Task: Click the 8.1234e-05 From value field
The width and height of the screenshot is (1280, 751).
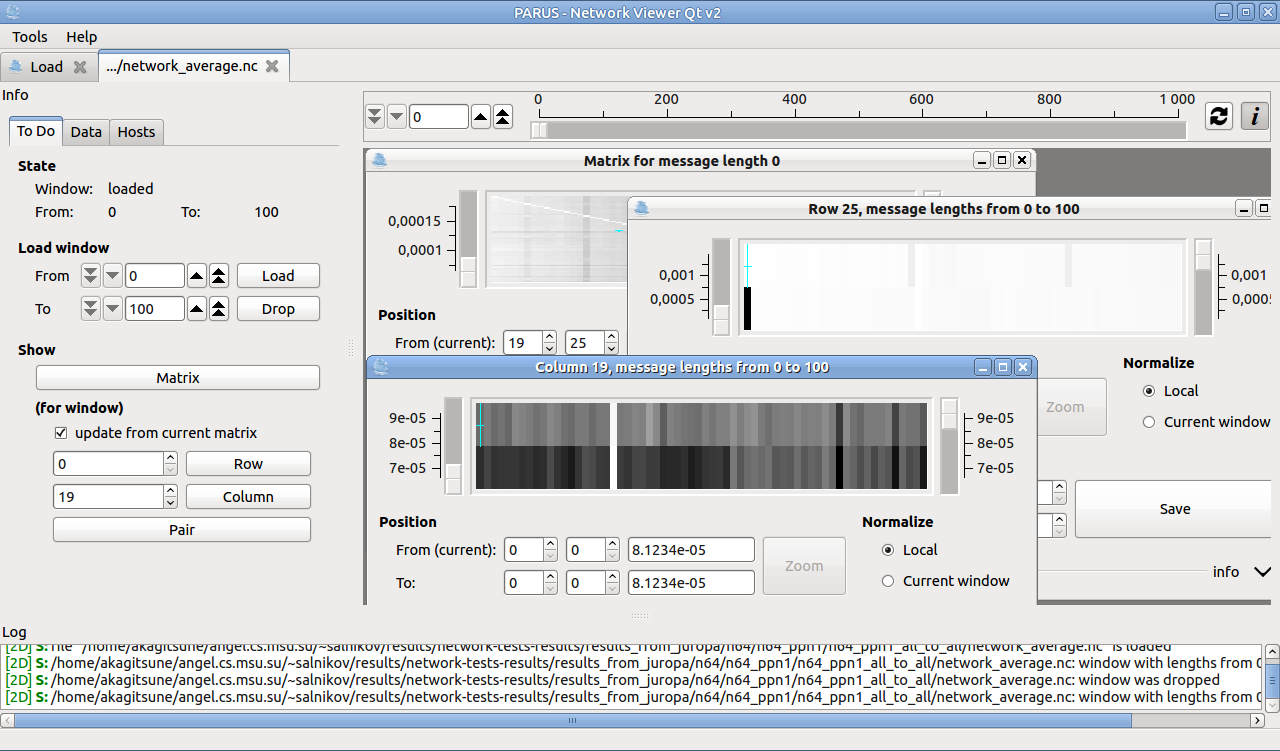Action: tap(691, 550)
